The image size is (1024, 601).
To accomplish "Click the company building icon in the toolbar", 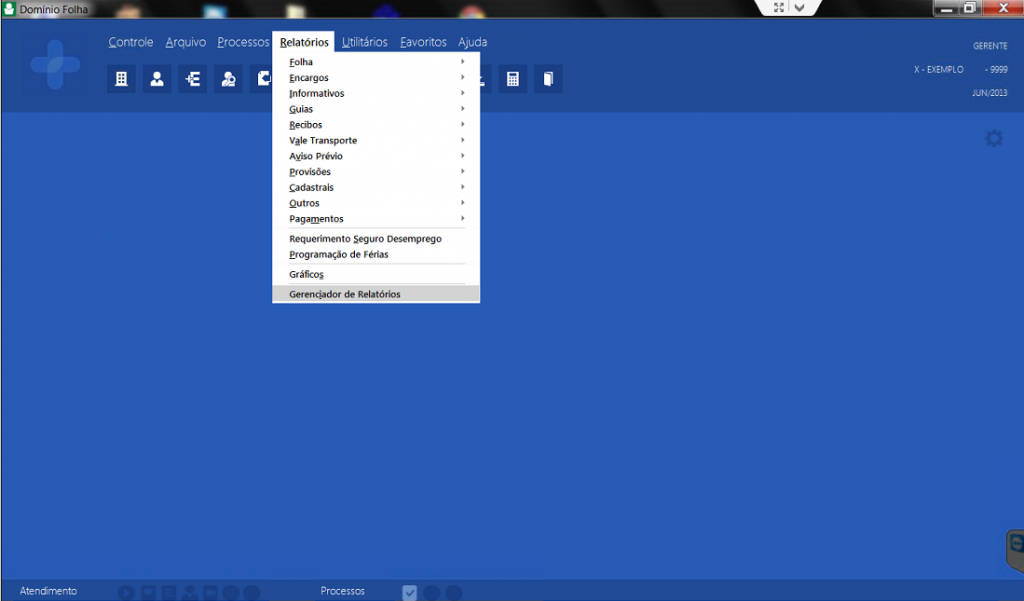I will [121, 79].
